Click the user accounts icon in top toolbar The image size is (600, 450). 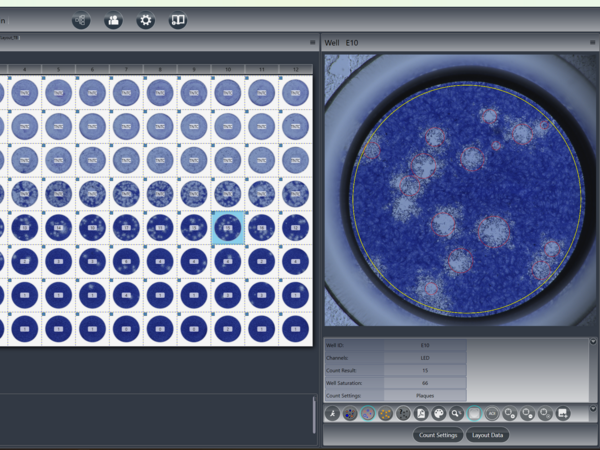[x=113, y=19]
